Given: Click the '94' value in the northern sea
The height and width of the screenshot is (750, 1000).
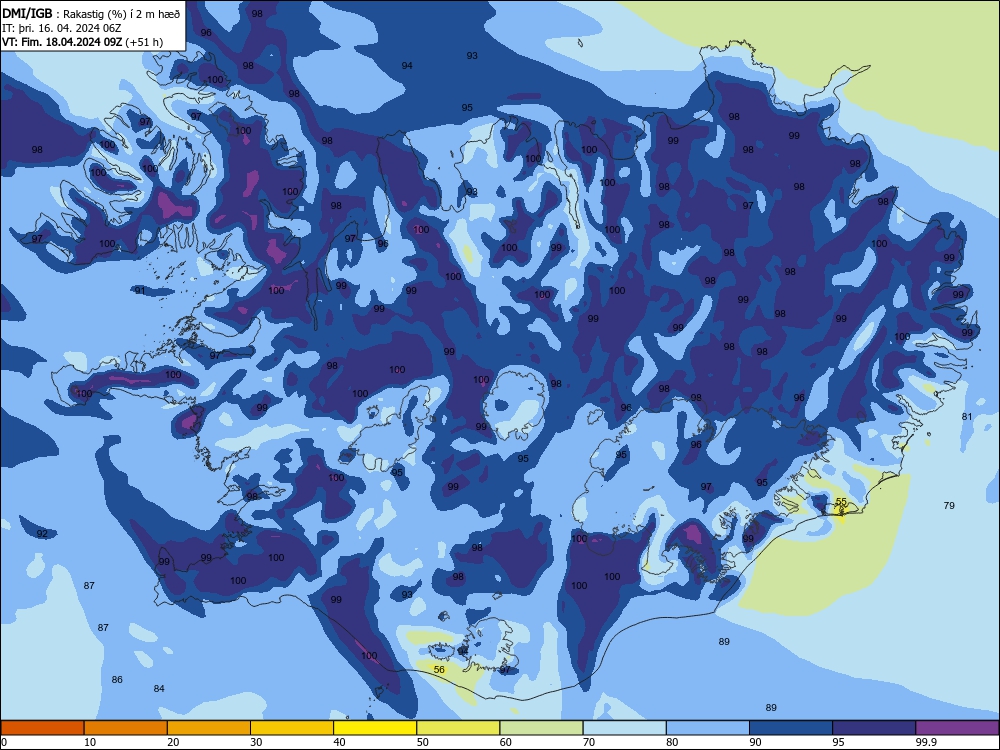Looking at the screenshot, I should point(407,66).
